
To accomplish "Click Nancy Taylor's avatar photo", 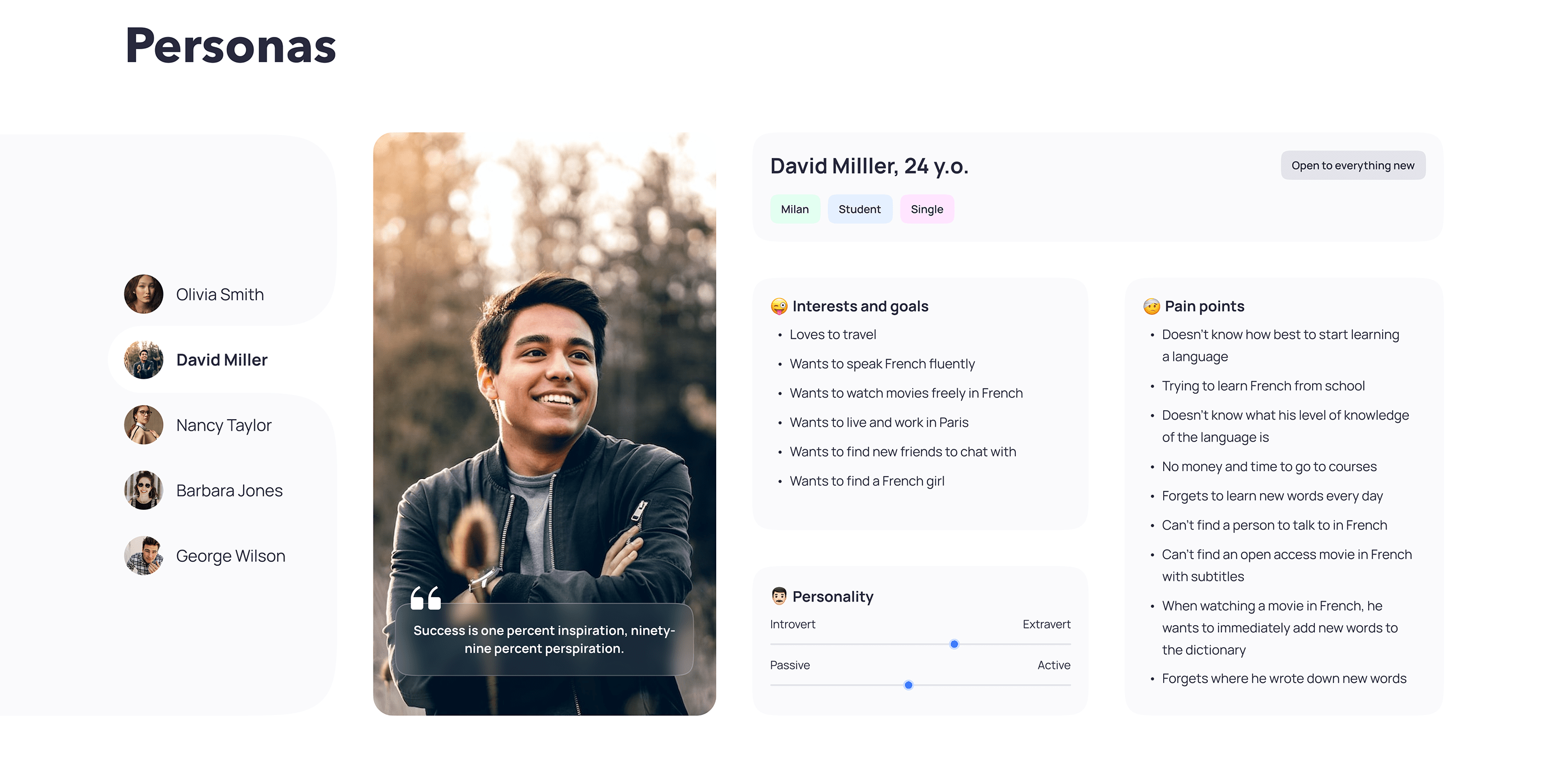I will pyautogui.click(x=144, y=425).
